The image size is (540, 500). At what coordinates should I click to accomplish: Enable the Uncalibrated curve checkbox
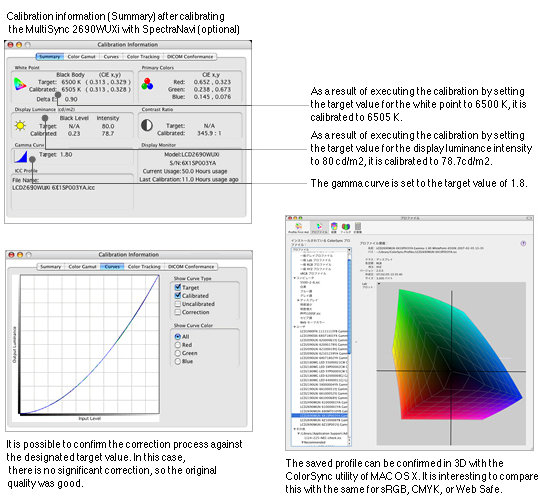click(178, 304)
